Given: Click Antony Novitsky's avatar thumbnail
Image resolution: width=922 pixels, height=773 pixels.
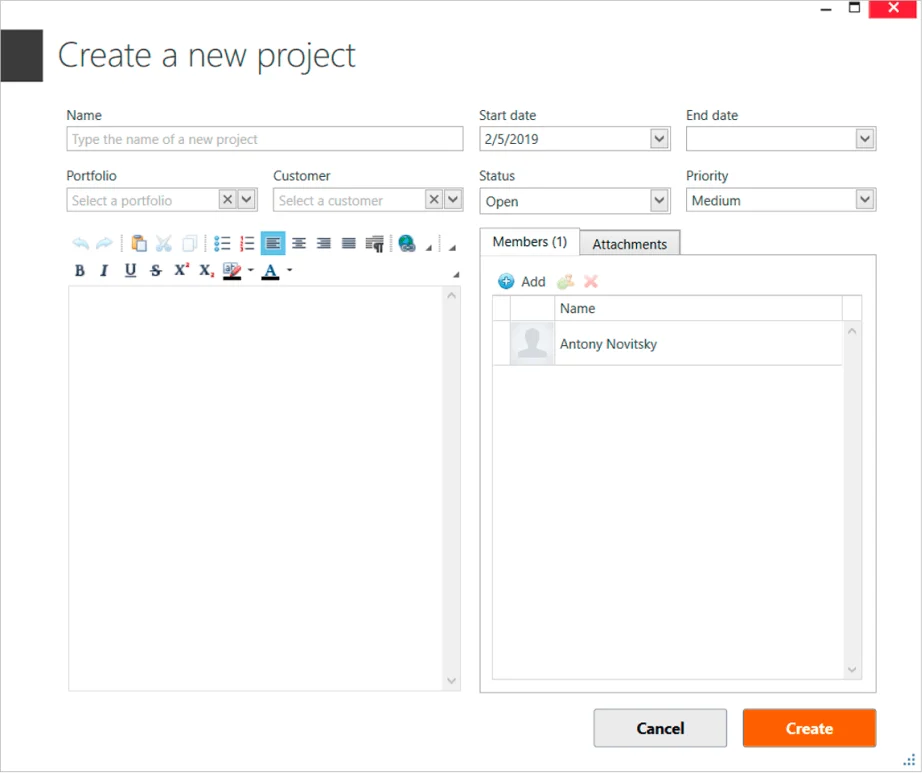Looking at the screenshot, I should [x=532, y=343].
